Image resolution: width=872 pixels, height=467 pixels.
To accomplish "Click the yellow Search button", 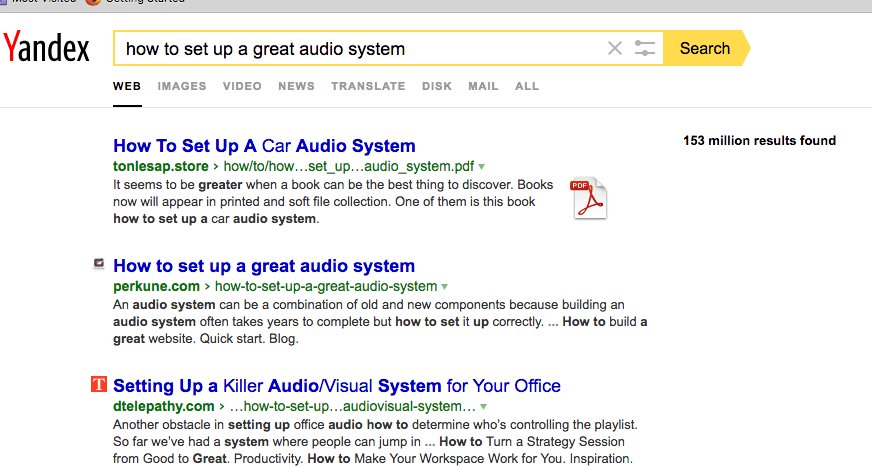I will 705,48.
